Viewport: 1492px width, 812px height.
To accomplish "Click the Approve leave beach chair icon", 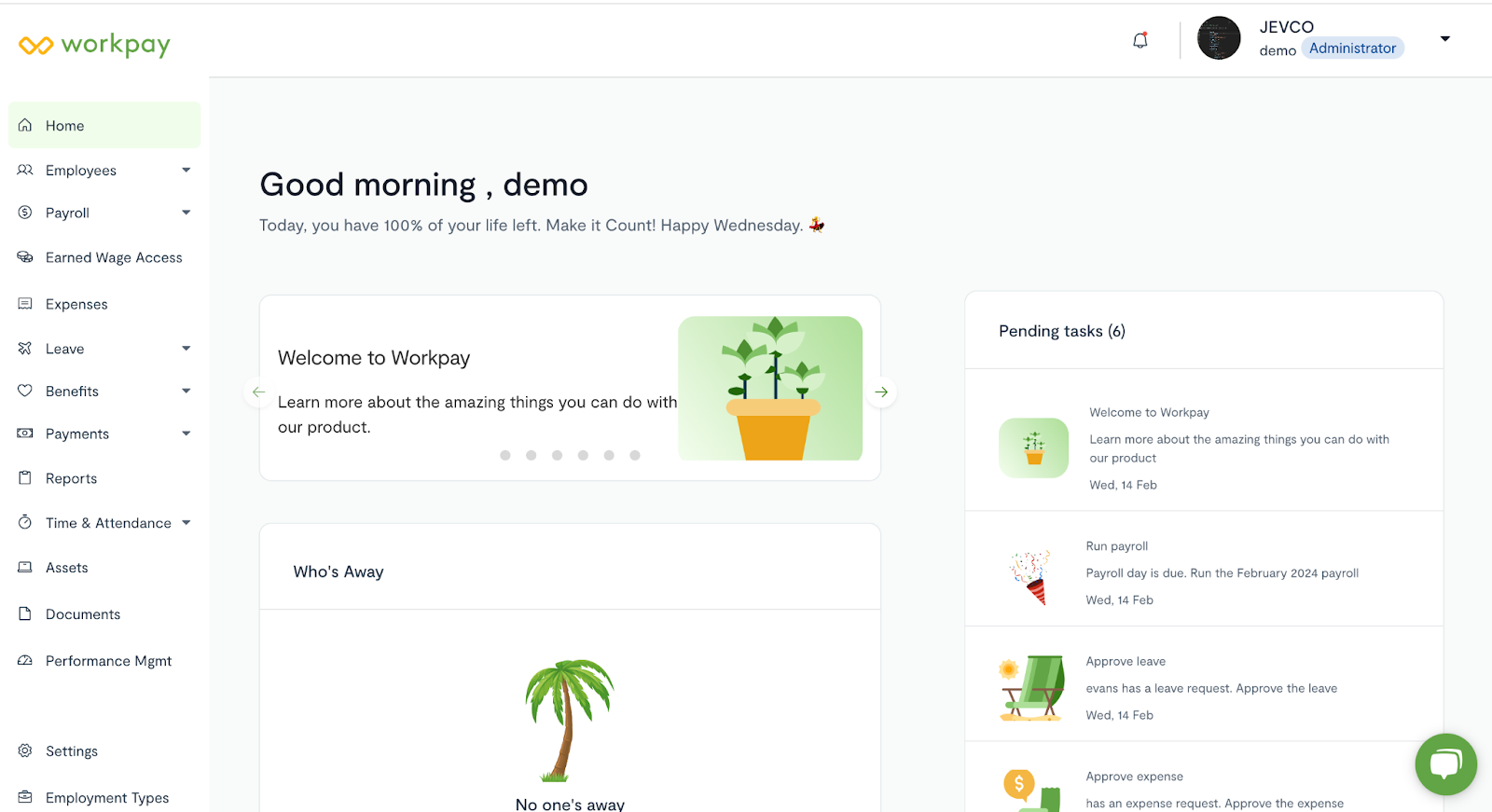I will coord(1032,688).
